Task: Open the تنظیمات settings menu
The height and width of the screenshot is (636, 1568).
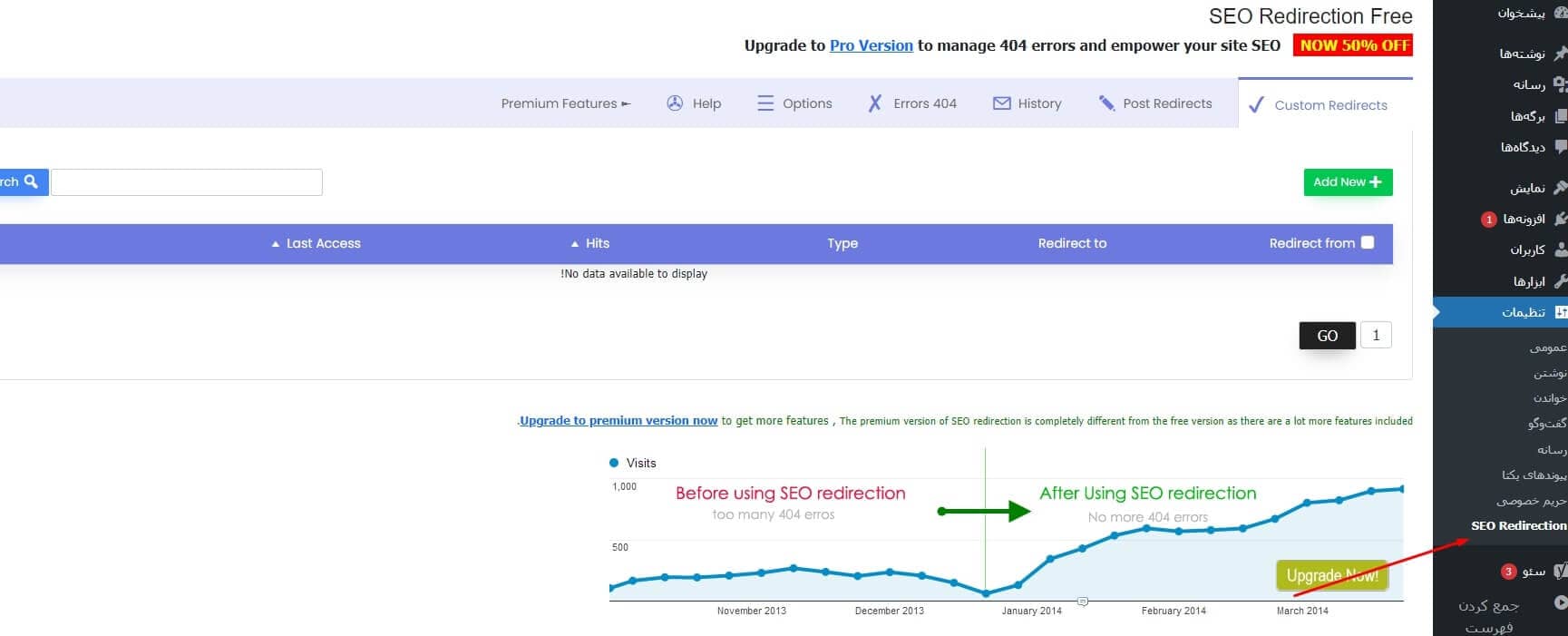Action: [x=1501, y=312]
